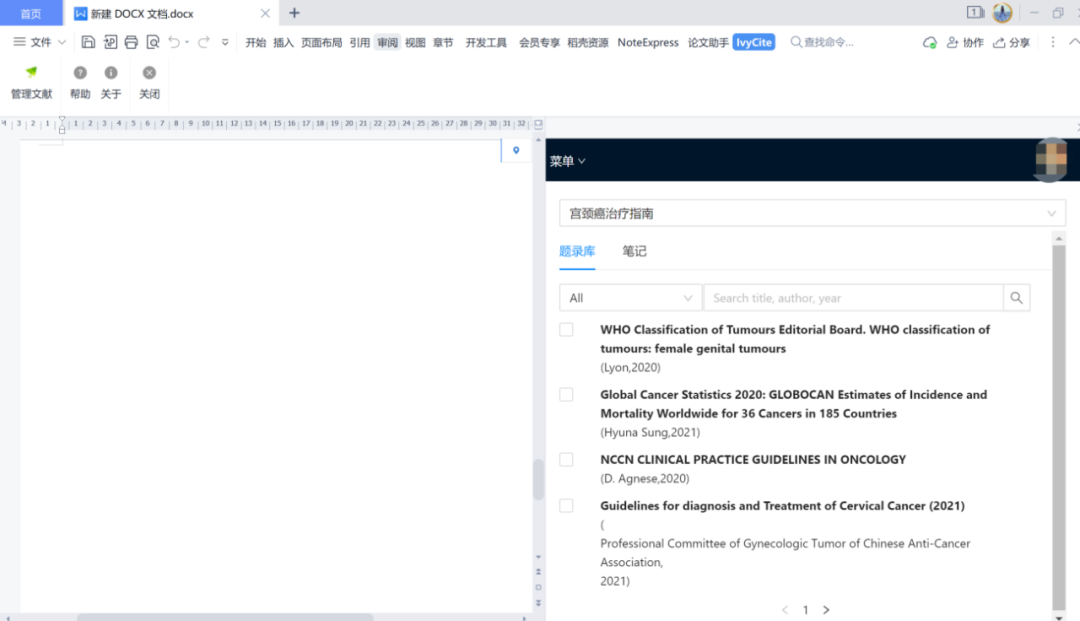Switch to the 开始 ribbon tab

coord(256,43)
